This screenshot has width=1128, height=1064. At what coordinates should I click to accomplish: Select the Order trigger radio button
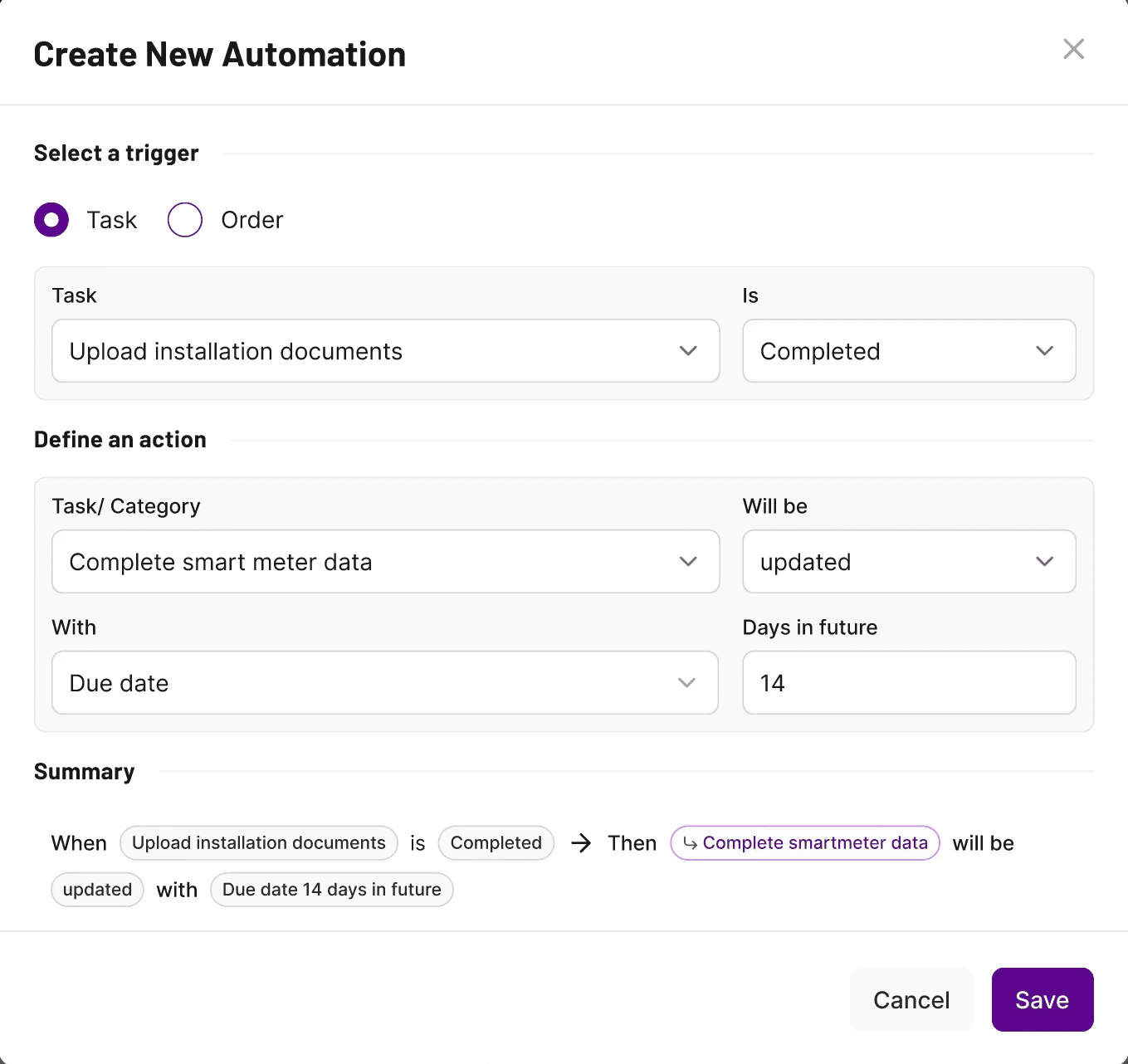click(x=185, y=220)
